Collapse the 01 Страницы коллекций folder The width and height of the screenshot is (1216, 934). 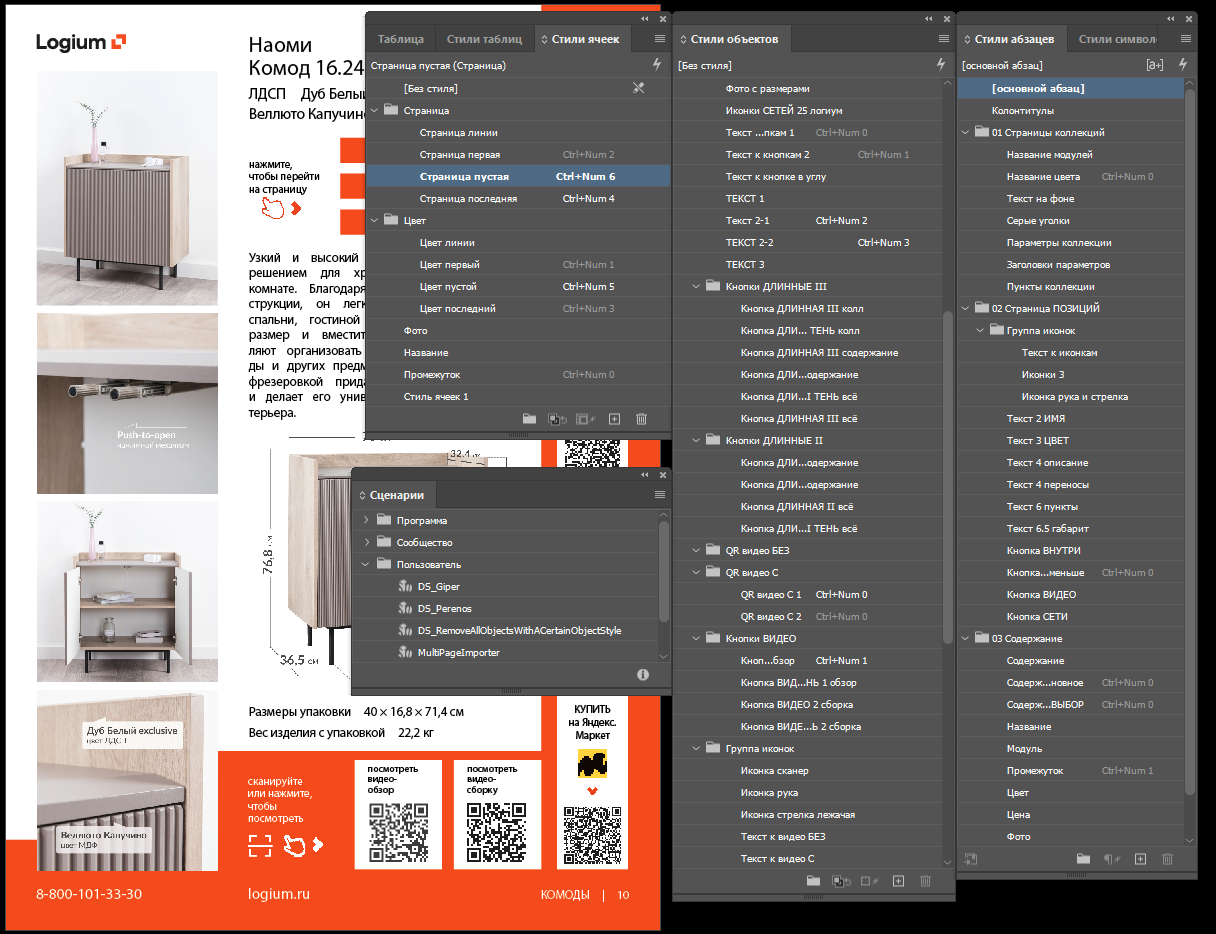(966, 132)
